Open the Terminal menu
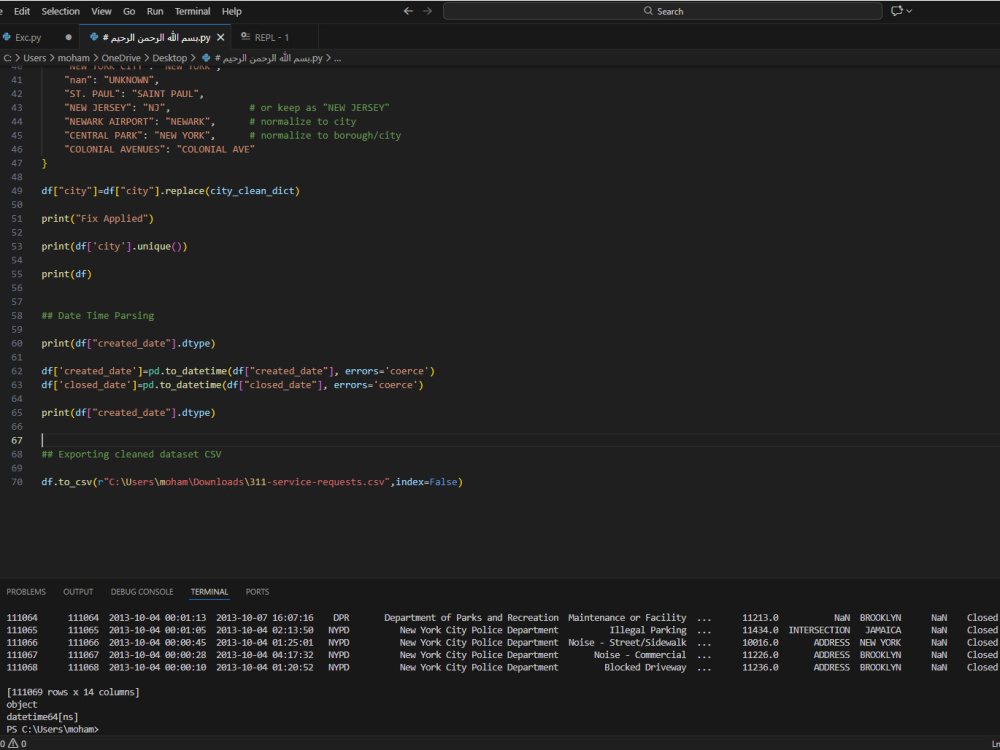This screenshot has height=750, width=1000. pyautogui.click(x=193, y=11)
